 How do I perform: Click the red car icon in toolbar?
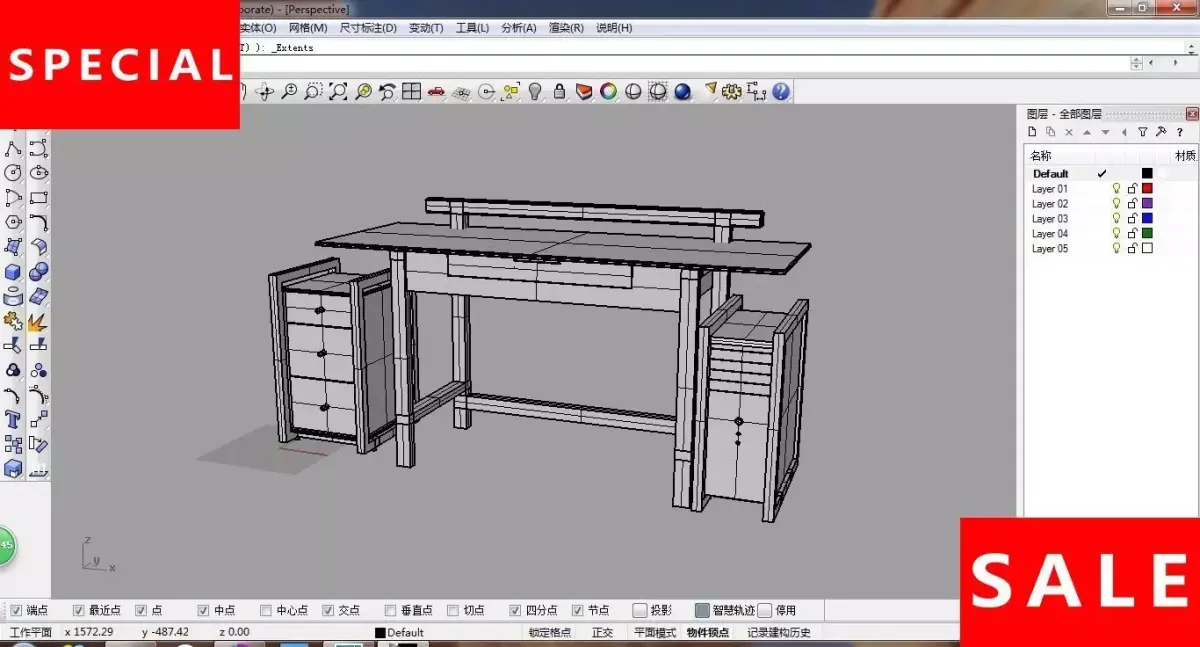point(436,91)
